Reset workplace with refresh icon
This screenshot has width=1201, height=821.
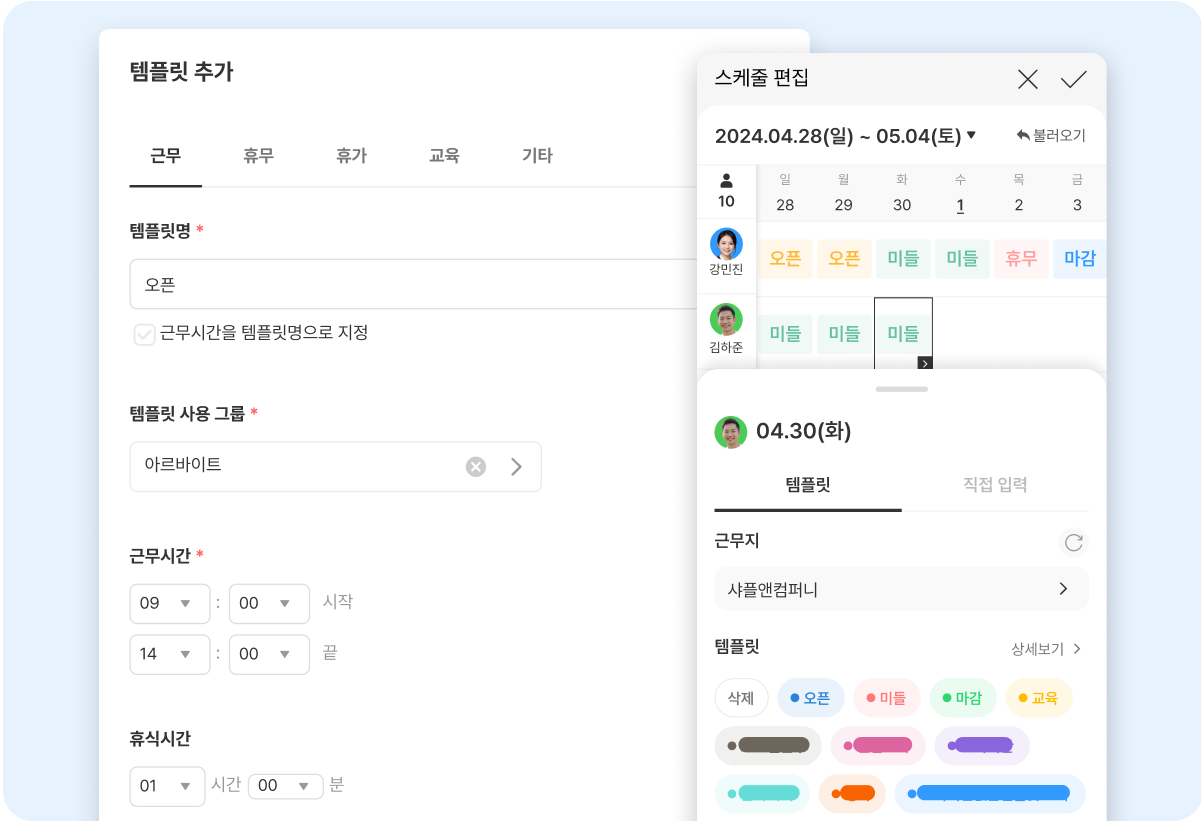coord(1073,542)
